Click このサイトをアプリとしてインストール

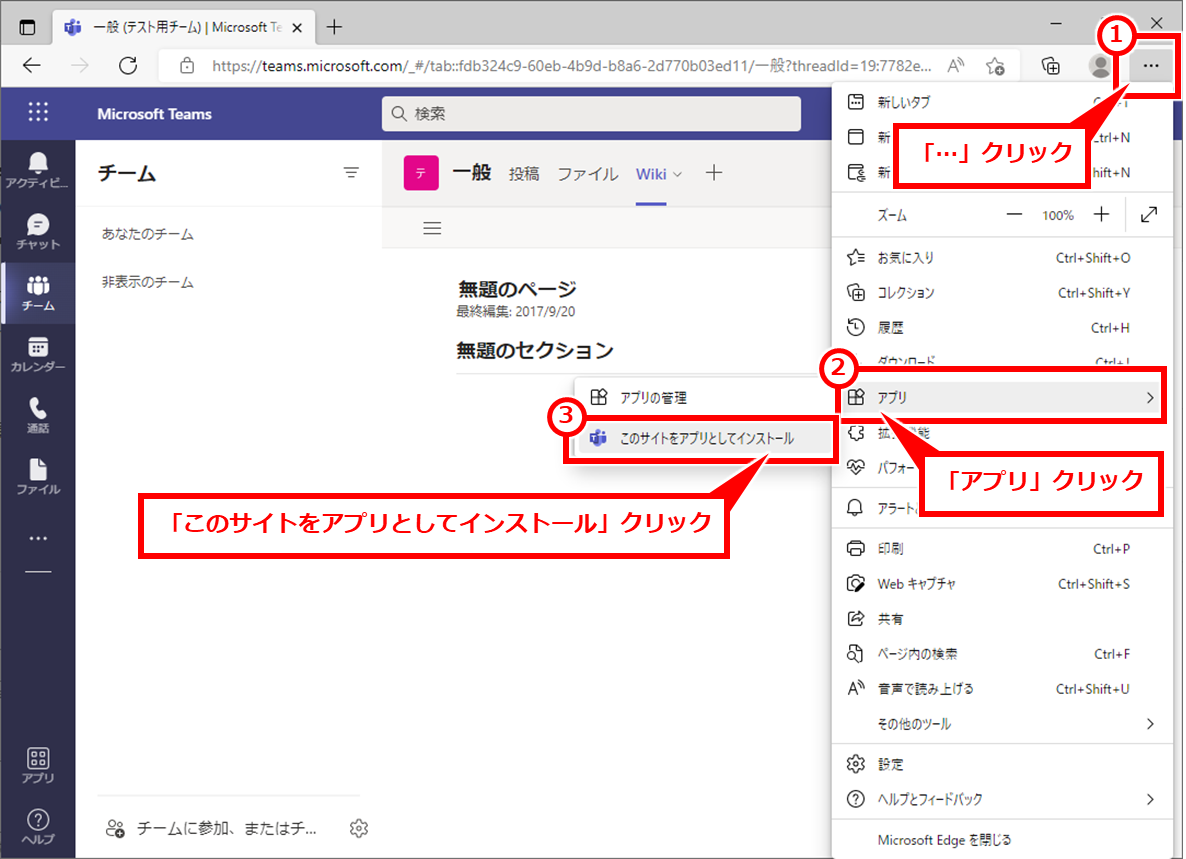coord(703,438)
